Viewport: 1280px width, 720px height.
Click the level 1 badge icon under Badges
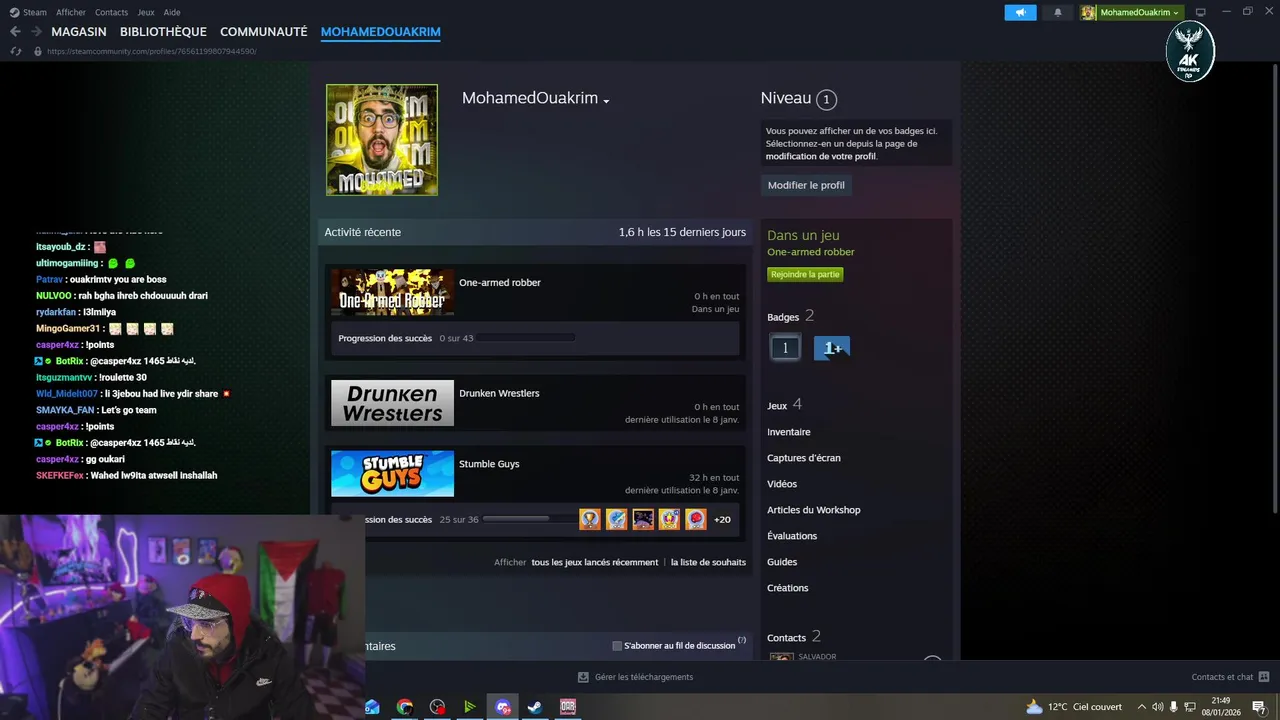785,348
